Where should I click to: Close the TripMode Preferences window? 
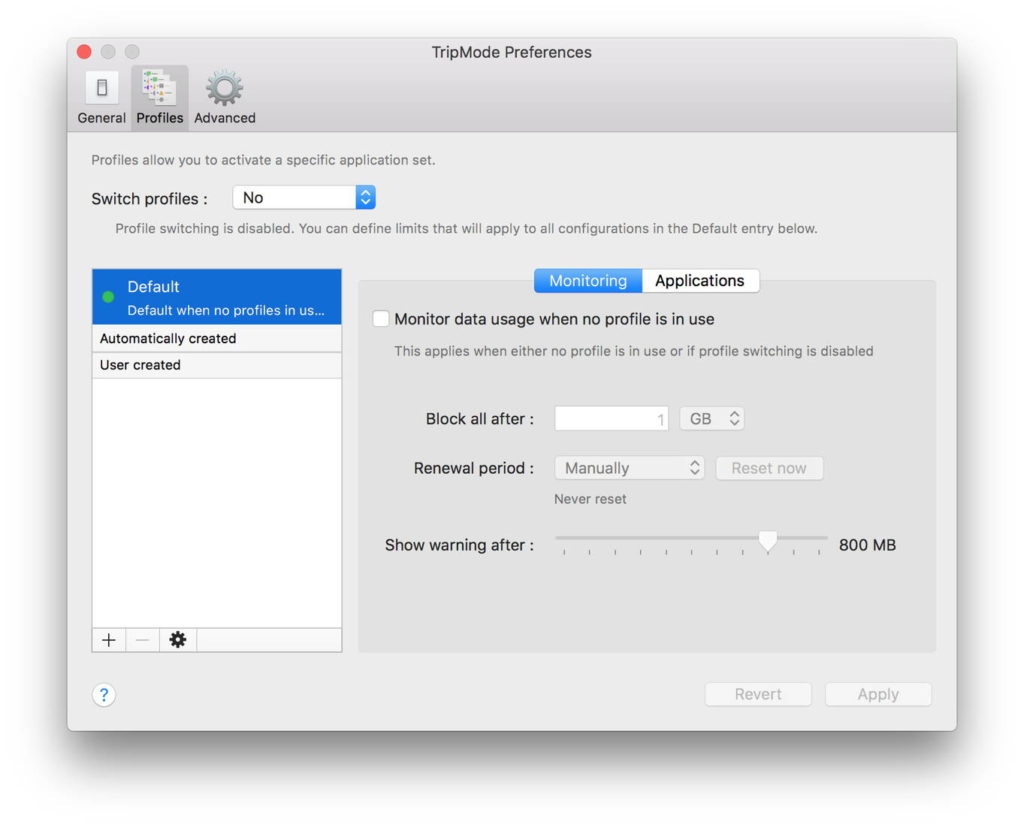84,52
